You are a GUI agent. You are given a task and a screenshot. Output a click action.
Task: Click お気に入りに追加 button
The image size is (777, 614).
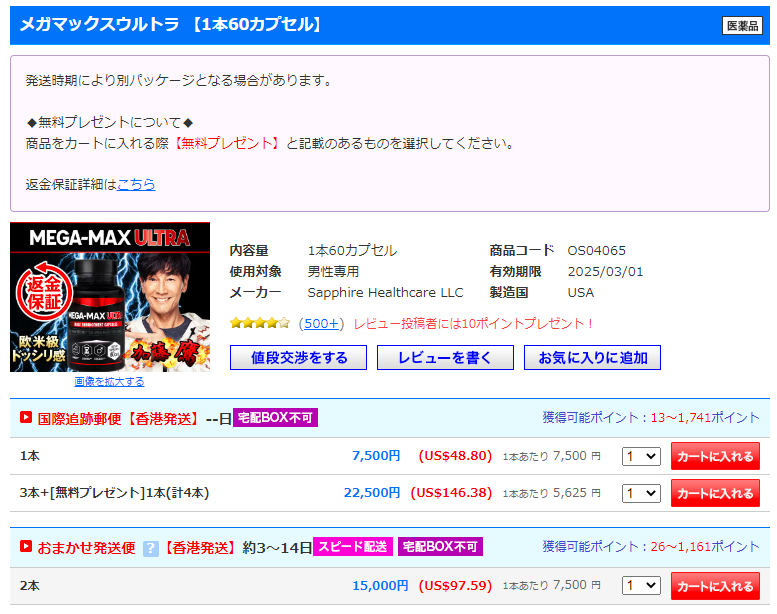(x=592, y=358)
